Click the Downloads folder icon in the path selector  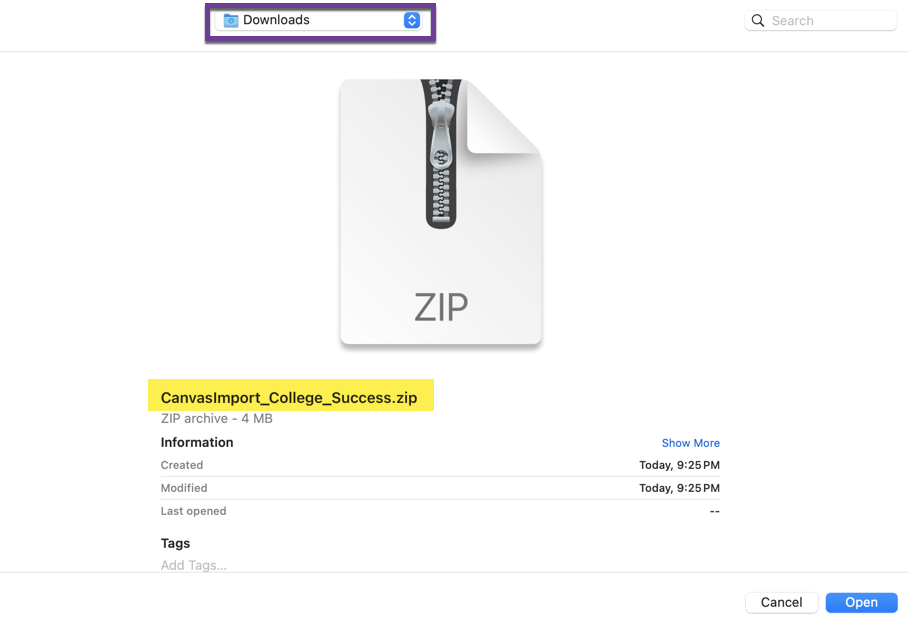pos(233,19)
